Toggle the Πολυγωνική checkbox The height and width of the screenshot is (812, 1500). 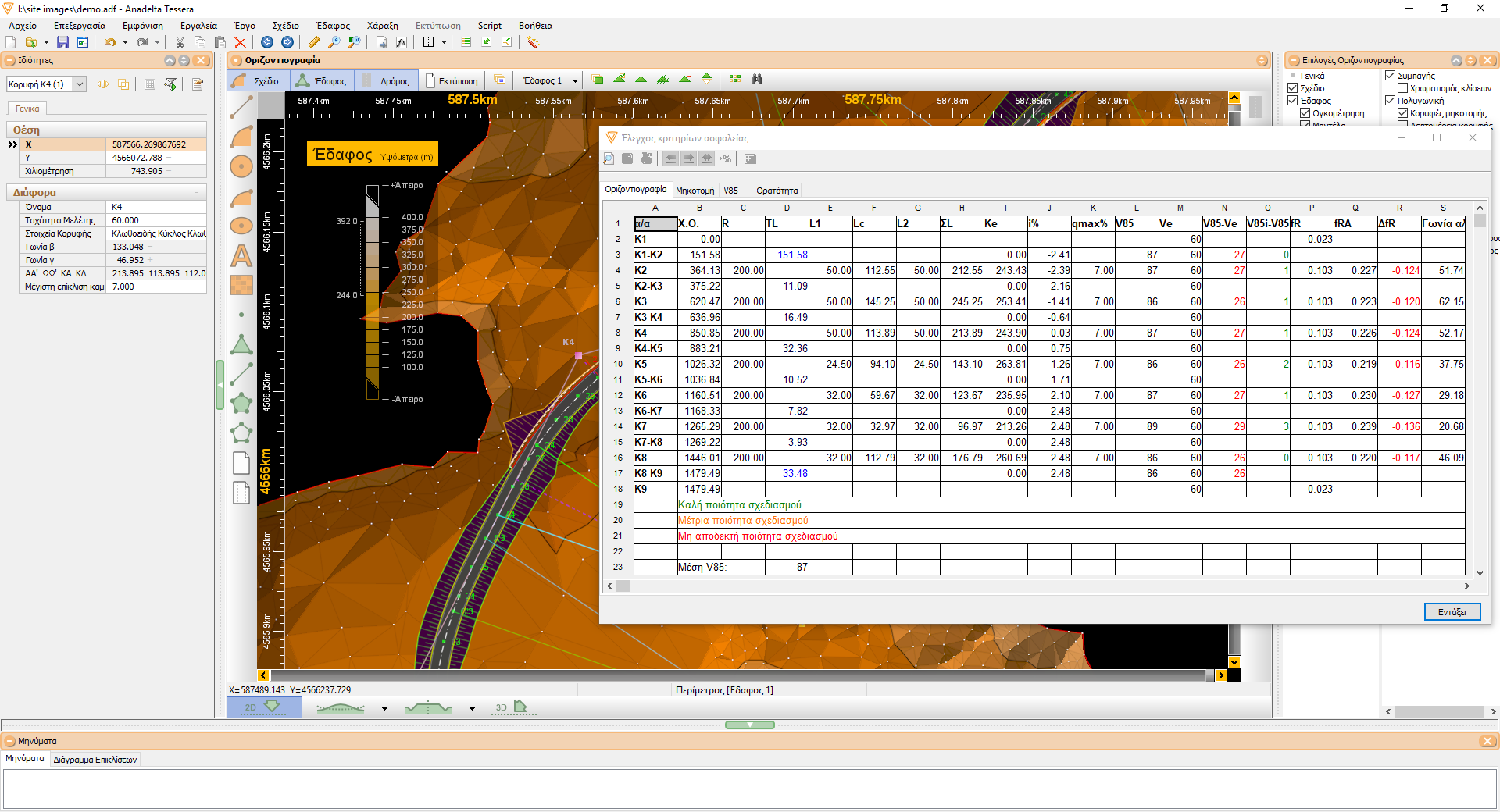point(1391,101)
